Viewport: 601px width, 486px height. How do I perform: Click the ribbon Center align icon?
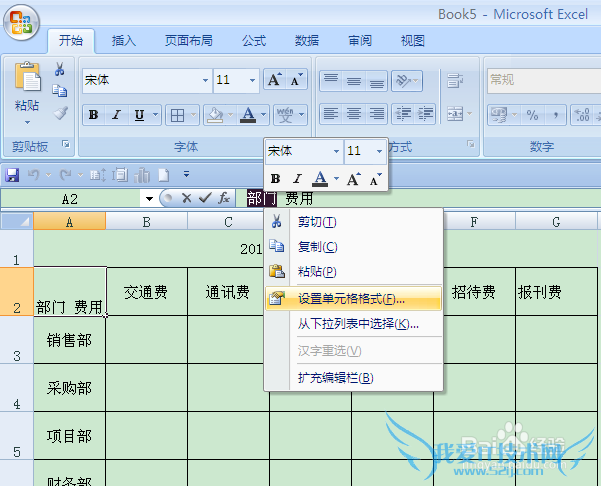pos(354,114)
